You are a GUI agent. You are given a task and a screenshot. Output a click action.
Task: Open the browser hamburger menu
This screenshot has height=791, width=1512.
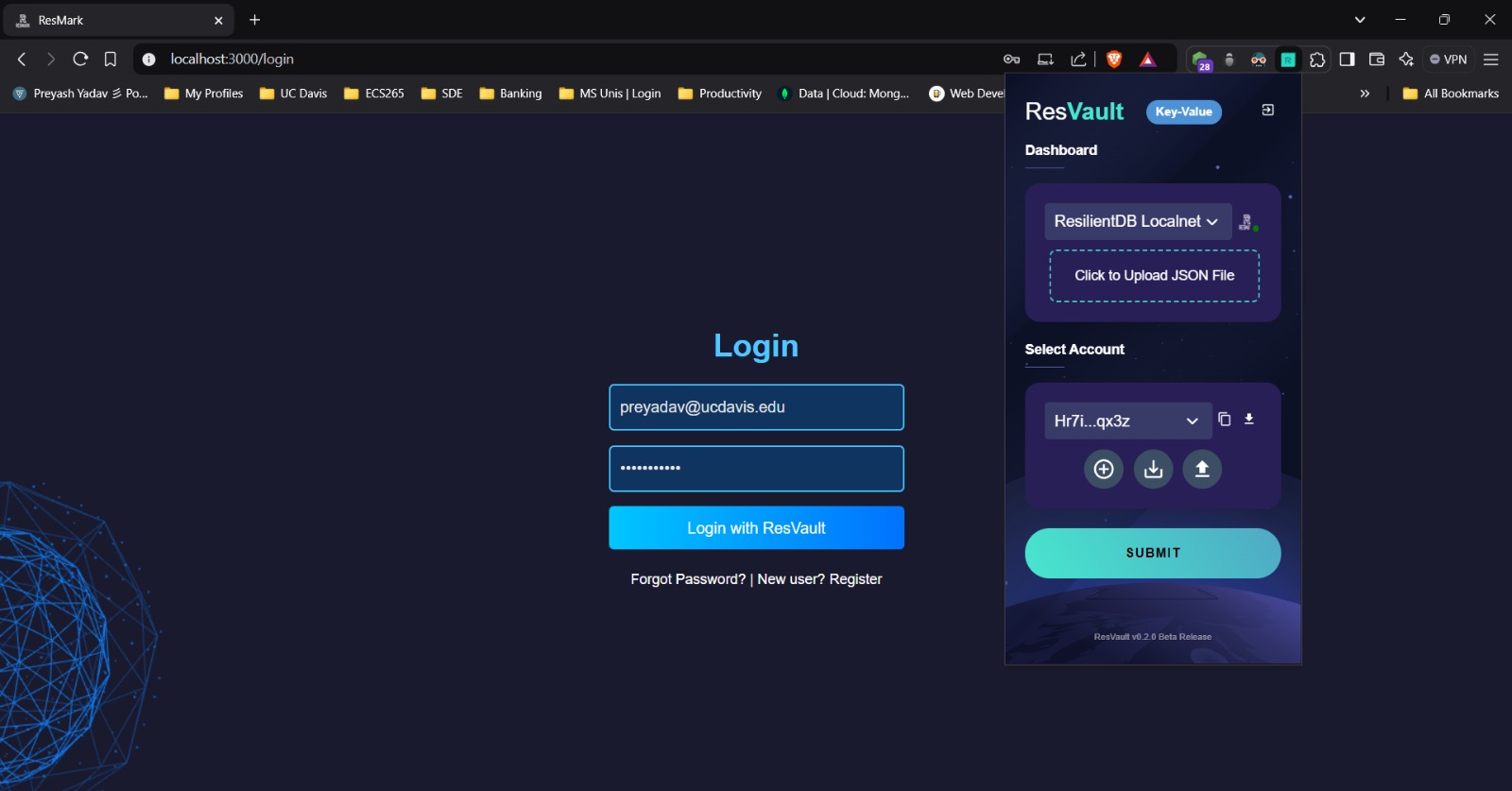point(1491,59)
